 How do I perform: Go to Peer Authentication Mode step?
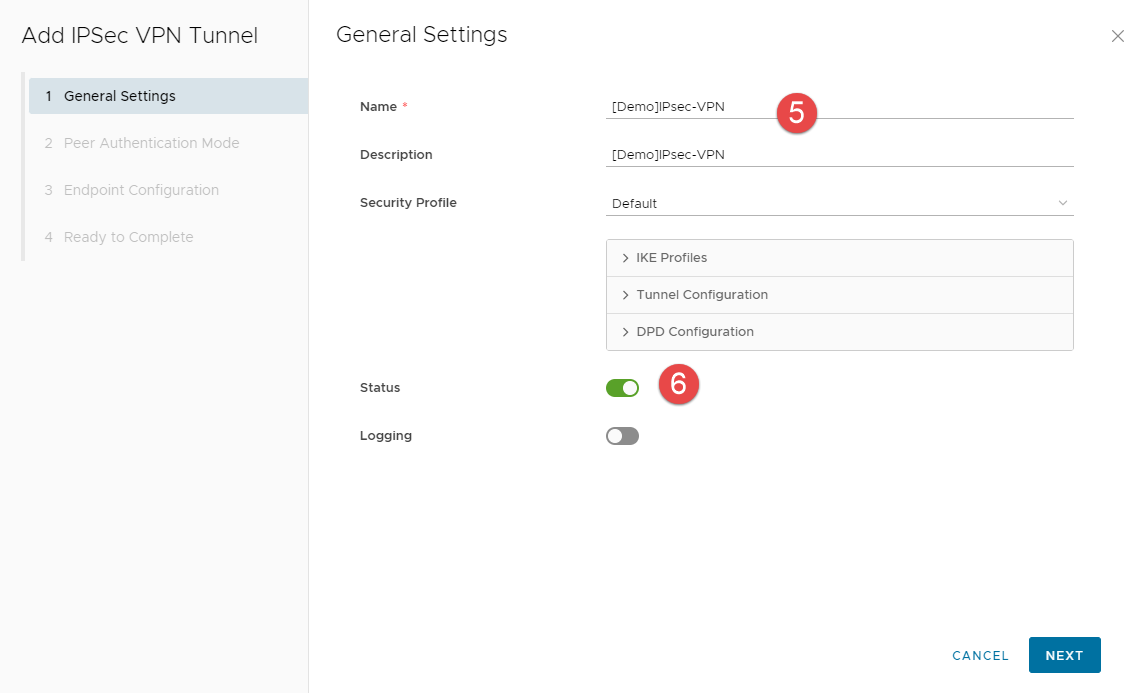tap(151, 143)
